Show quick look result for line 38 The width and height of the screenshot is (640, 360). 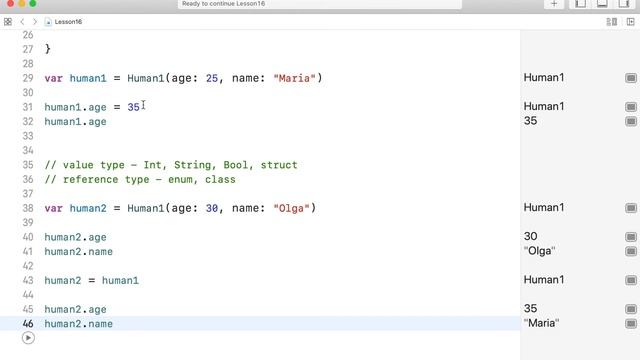(631, 208)
